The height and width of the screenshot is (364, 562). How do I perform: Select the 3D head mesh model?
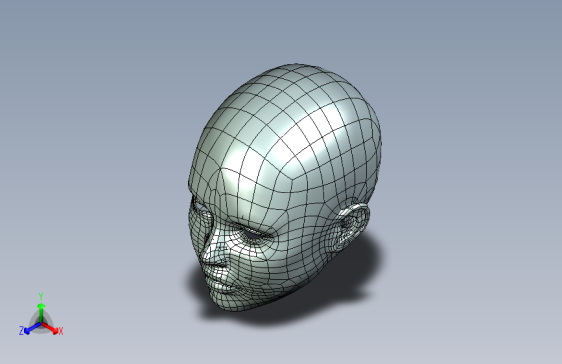click(x=284, y=187)
